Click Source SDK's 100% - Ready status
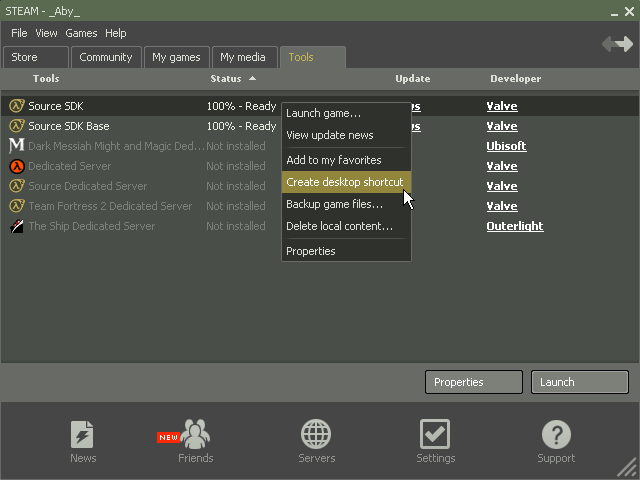The image size is (640, 480). (x=241, y=106)
